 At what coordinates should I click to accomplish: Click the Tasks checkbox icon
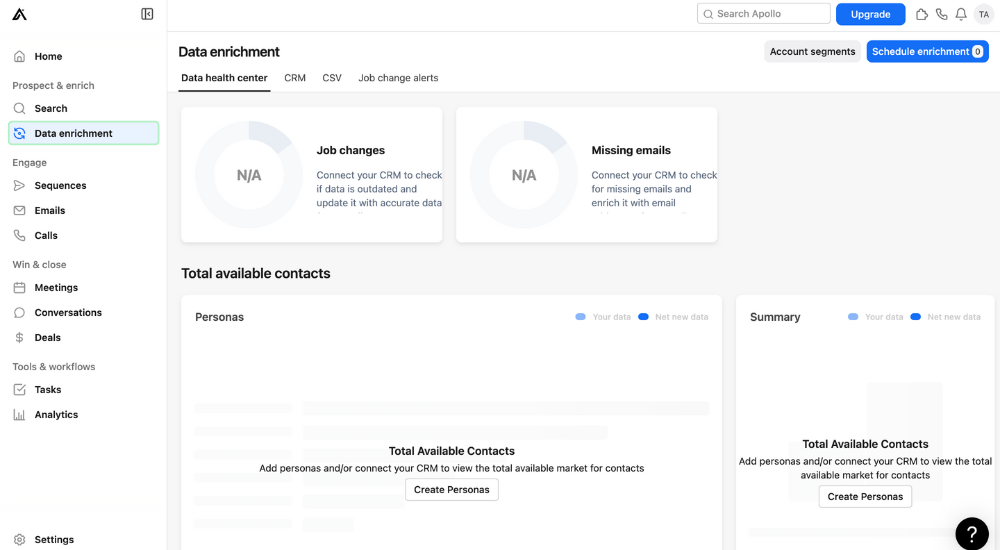point(20,389)
